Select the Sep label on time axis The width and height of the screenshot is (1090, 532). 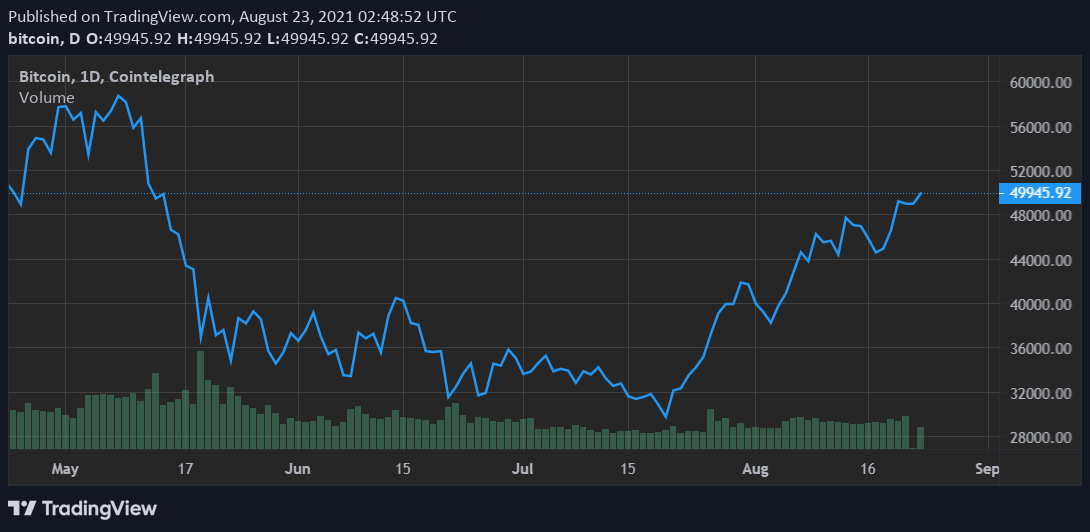click(986, 468)
